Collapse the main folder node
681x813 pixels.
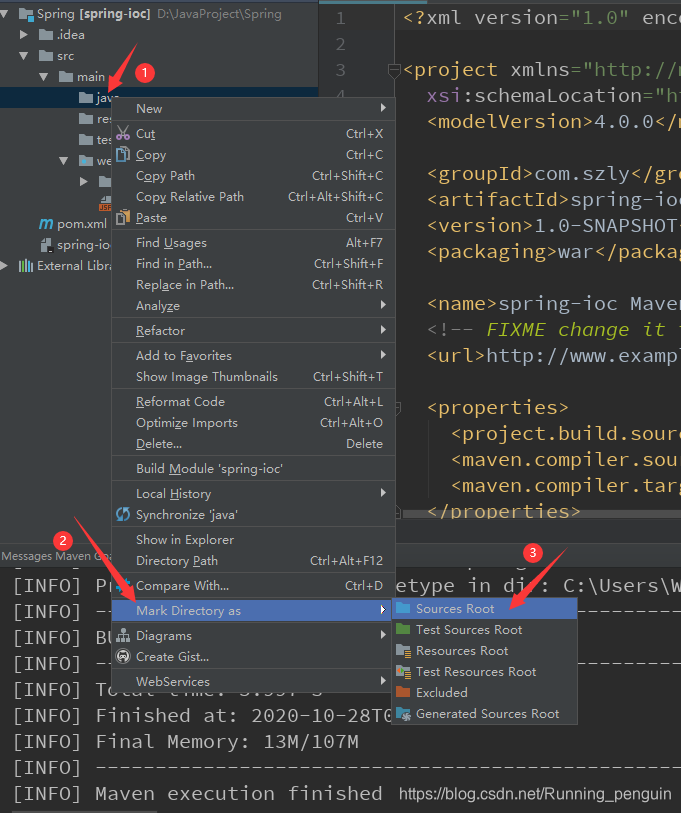point(44,77)
